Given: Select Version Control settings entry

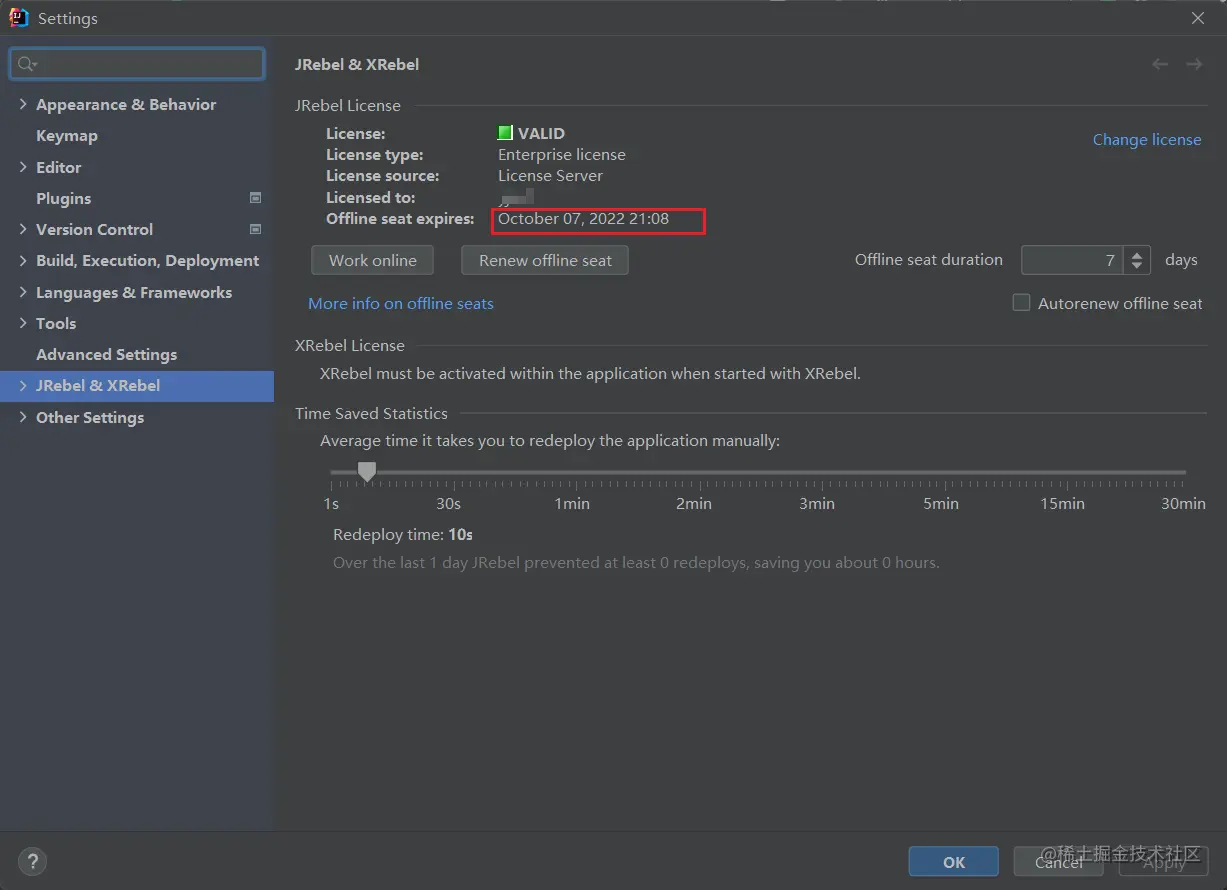Looking at the screenshot, I should (x=94, y=229).
